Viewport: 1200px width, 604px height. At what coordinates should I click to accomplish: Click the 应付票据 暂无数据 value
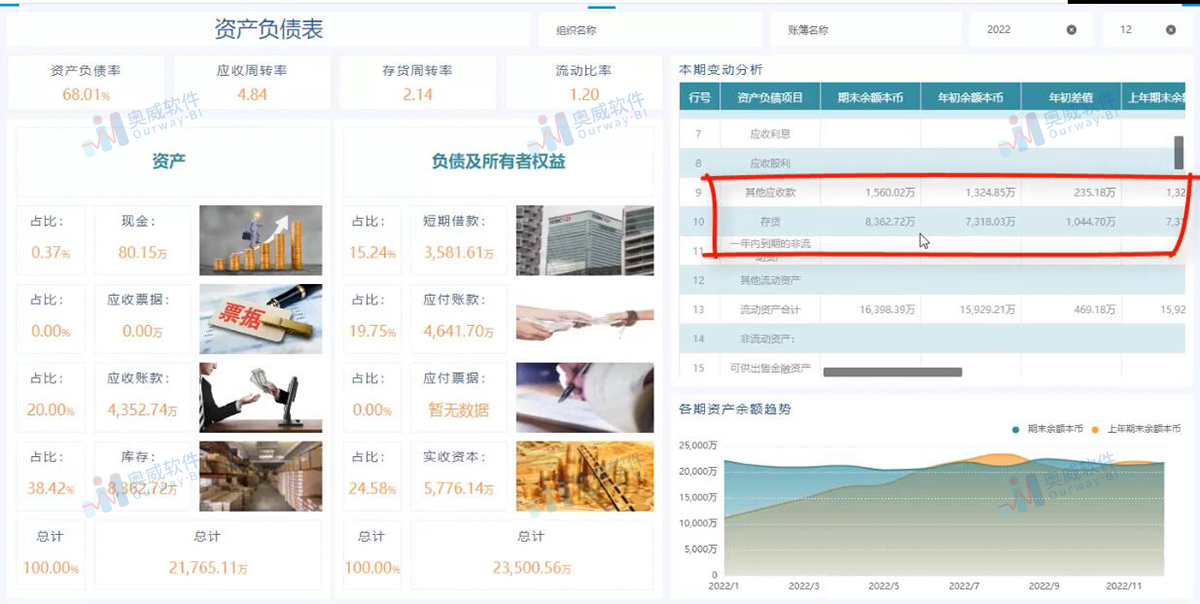(x=459, y=410)
